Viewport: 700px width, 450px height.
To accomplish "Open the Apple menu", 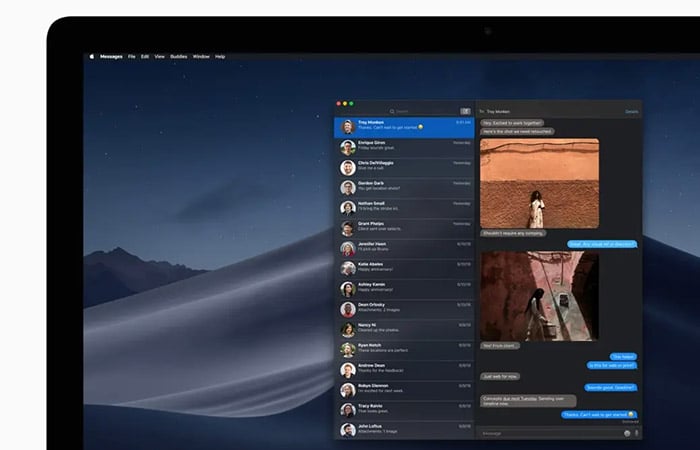I will coord(92,57).
